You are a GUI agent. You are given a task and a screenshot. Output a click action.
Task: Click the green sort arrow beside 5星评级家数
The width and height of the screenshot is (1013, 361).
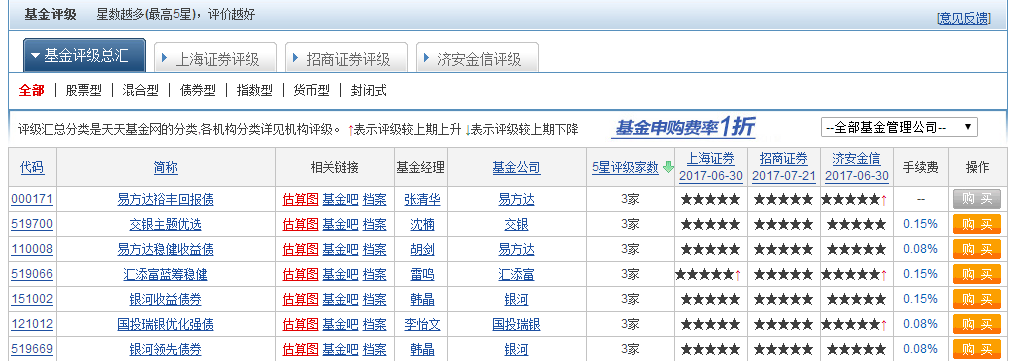click(x=668, y=167)
